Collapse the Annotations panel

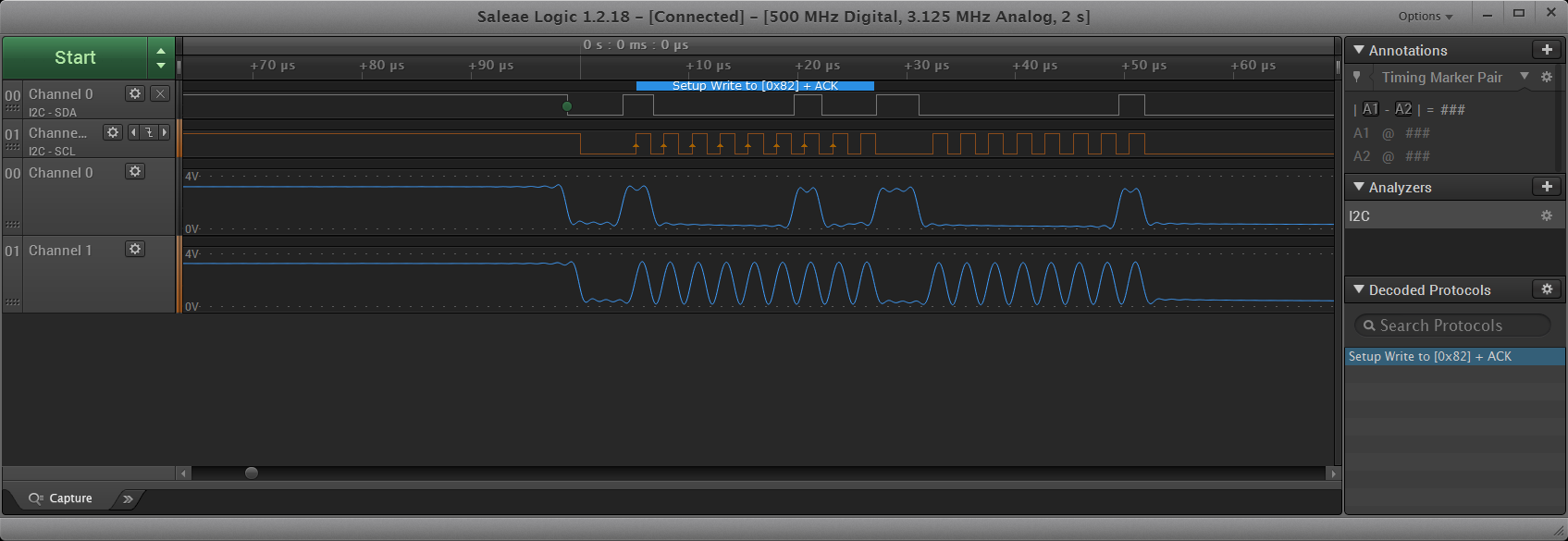[x=1359, y=50]
